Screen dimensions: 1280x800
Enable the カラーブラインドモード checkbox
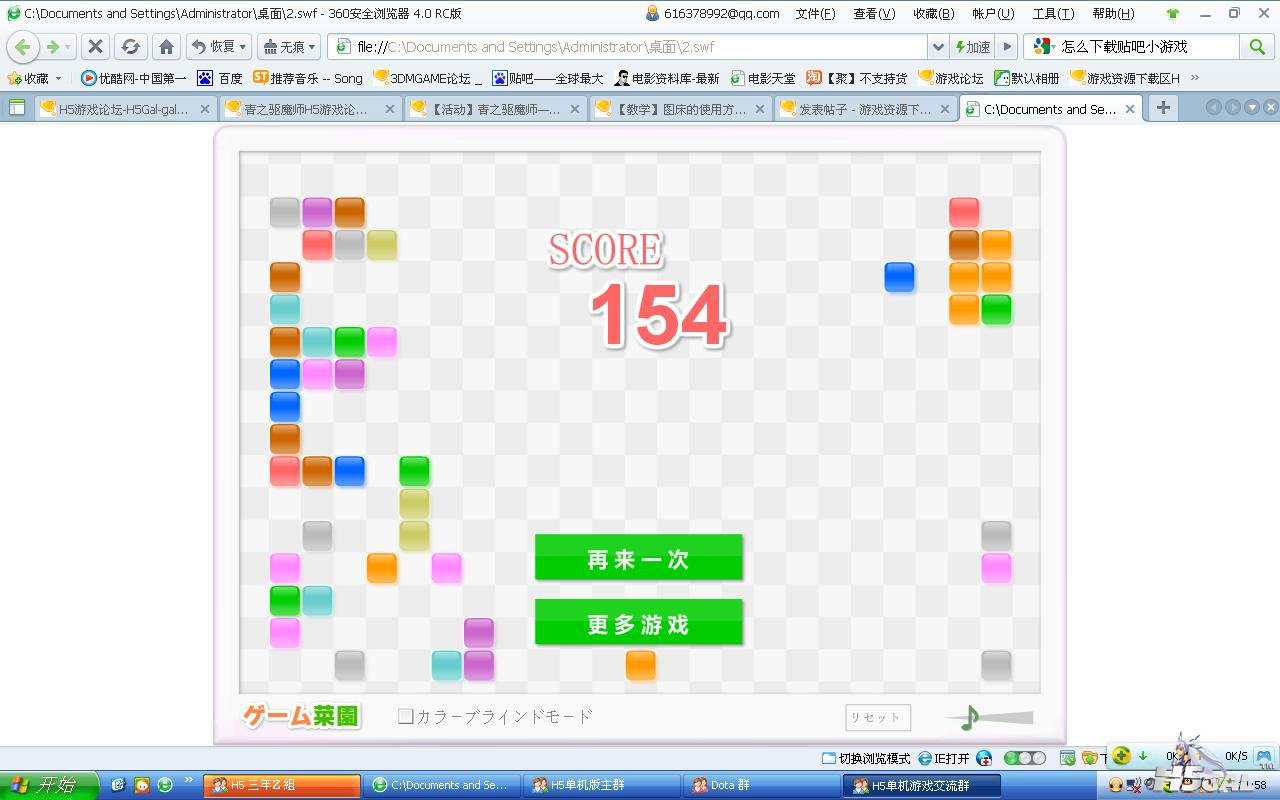pyautogui.click(x=406, y=716)
